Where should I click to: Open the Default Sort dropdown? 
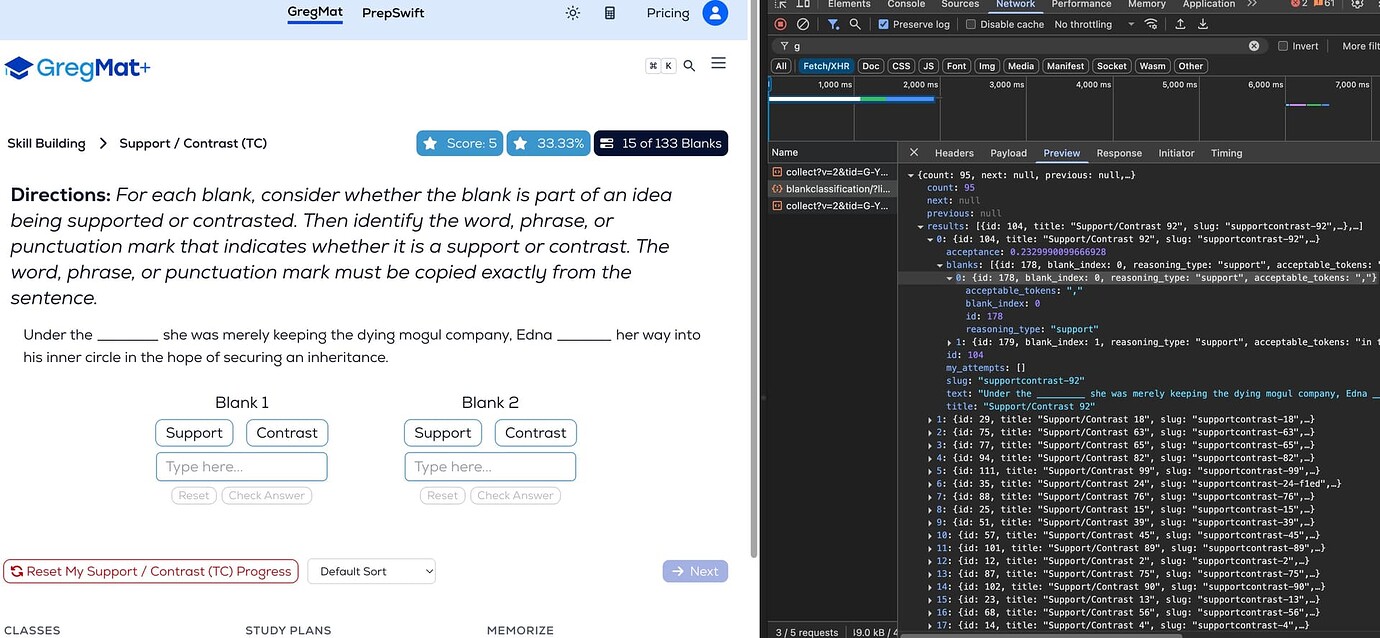[x=372, y=571]
